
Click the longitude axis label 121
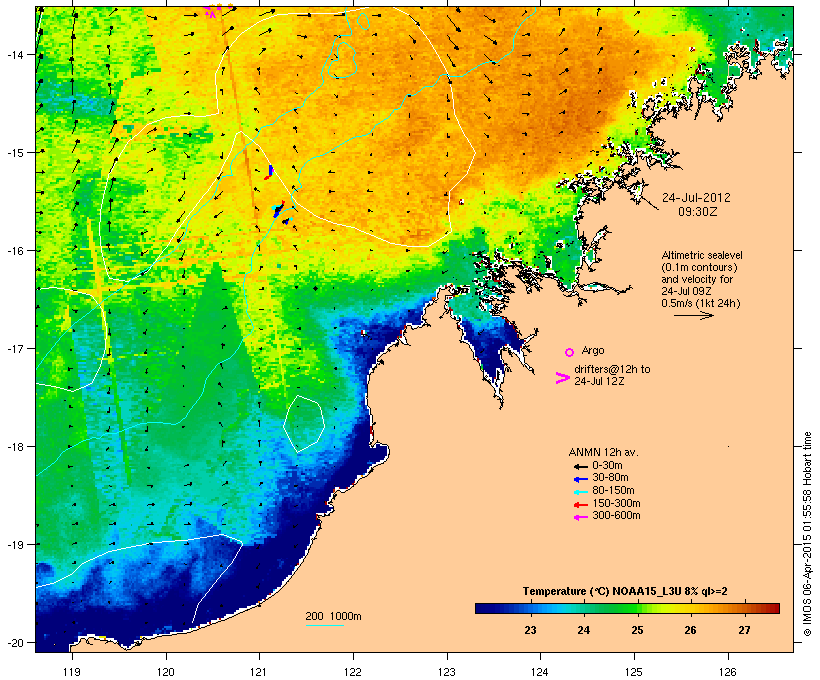[x=259, y=672]
